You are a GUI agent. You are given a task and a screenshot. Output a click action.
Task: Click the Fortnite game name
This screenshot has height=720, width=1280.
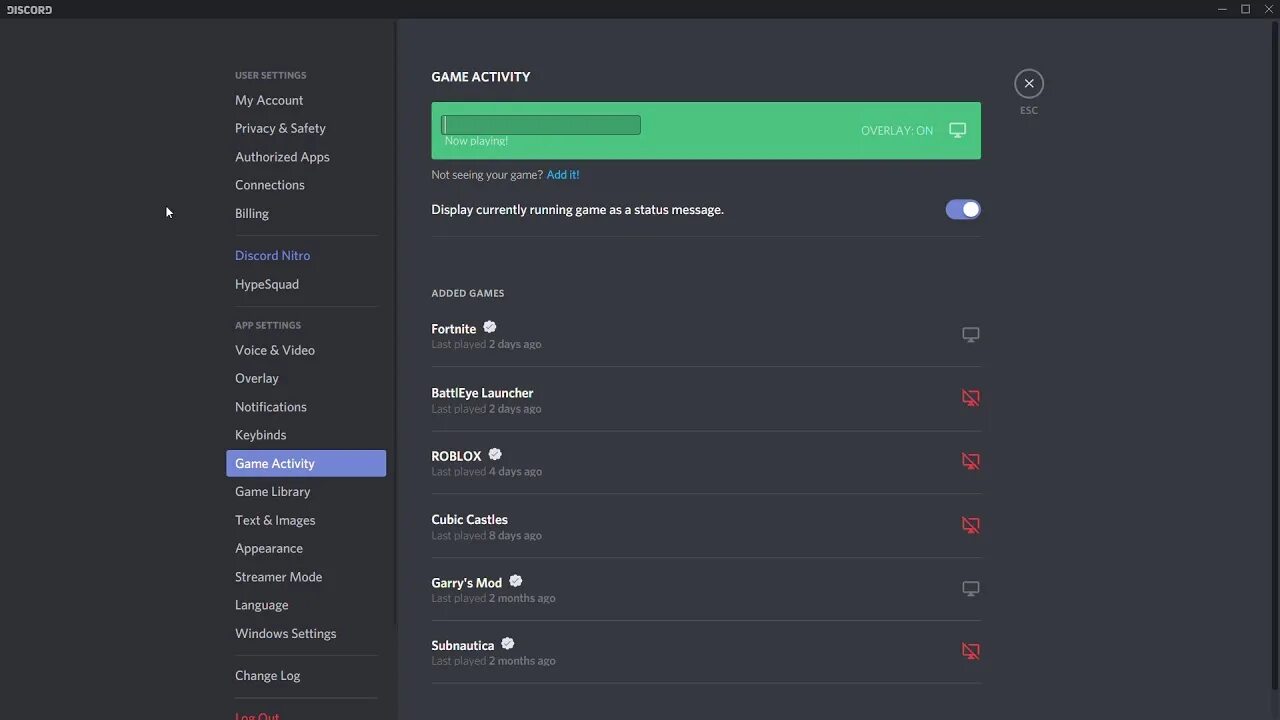453,329
